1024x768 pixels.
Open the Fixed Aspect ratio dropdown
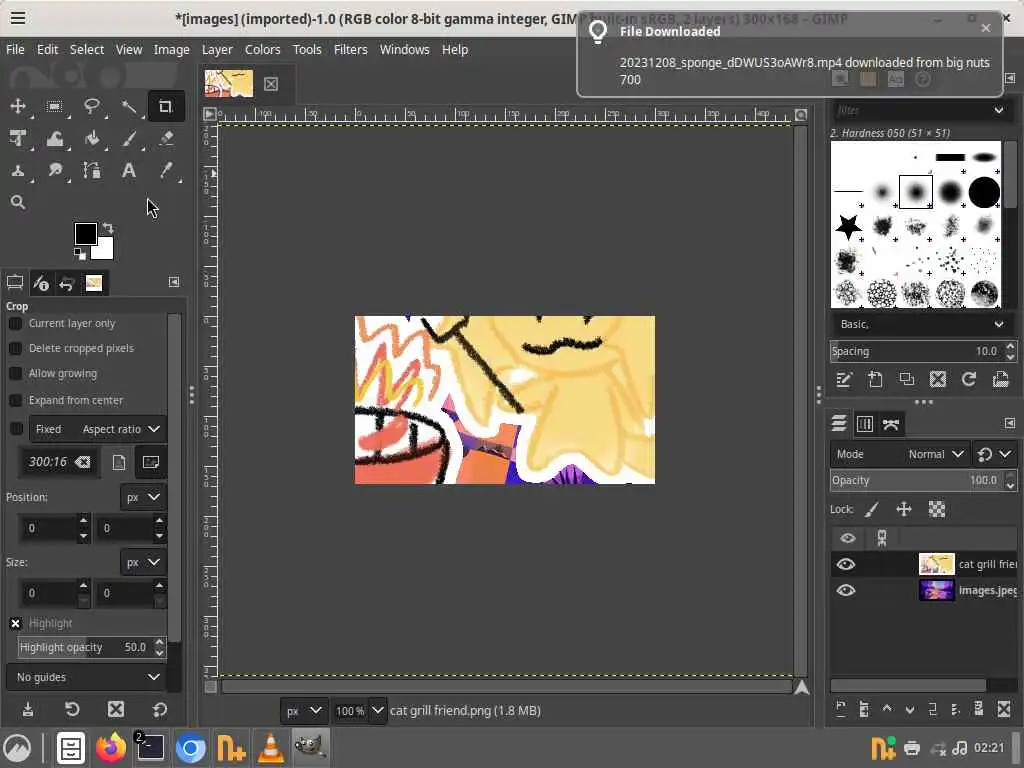click(x=98, y=429)
